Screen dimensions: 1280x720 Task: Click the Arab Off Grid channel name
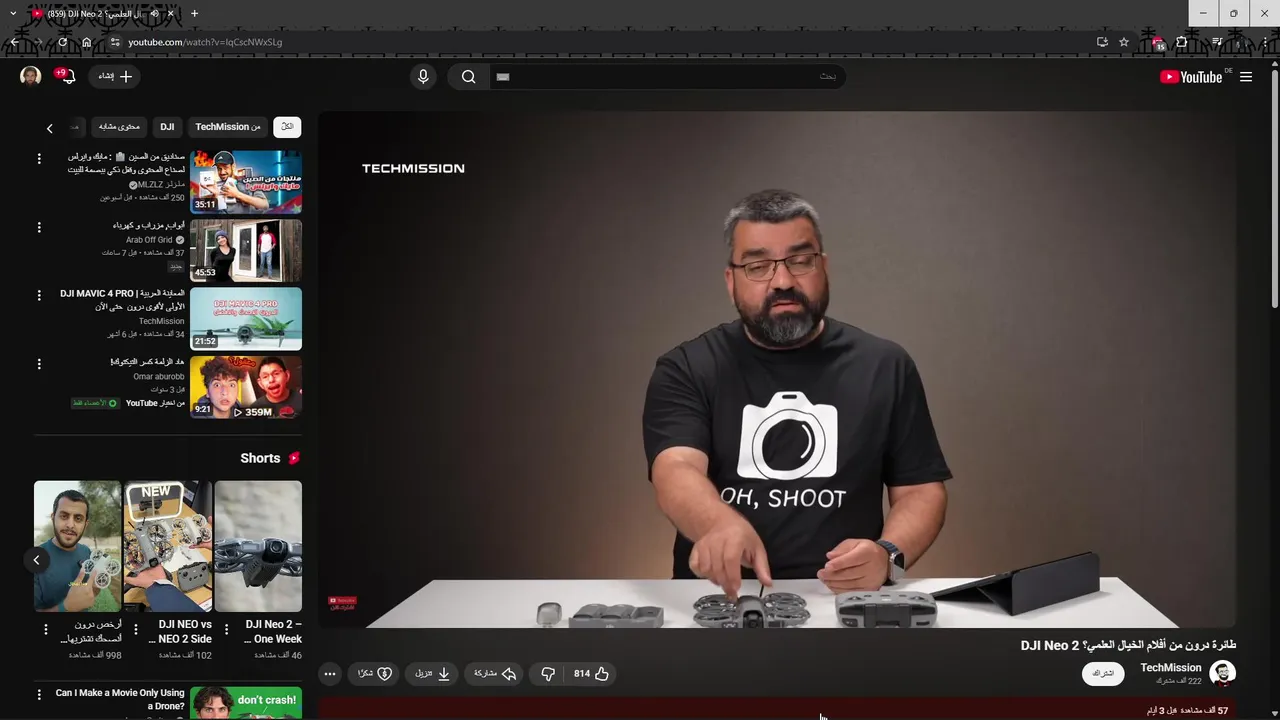click(150, 240)
